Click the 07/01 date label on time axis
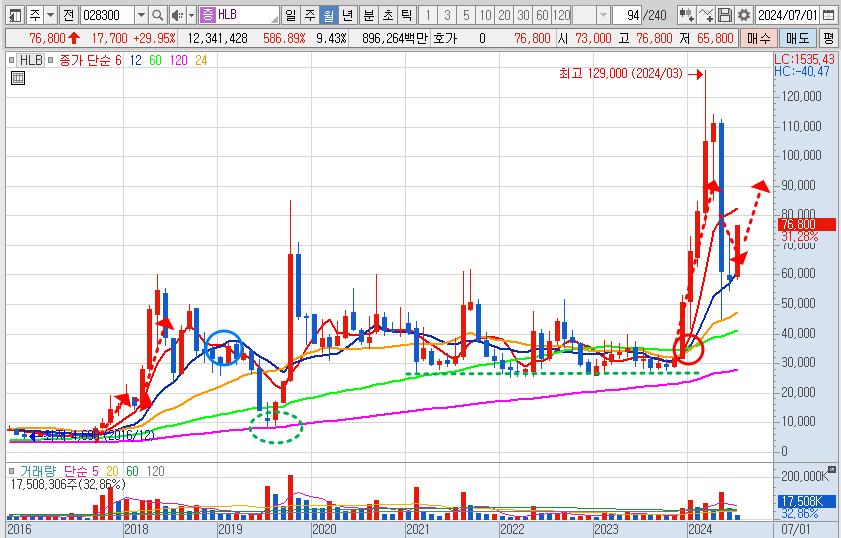This screenshot has height=538, width=841. [x=795, y=529]
